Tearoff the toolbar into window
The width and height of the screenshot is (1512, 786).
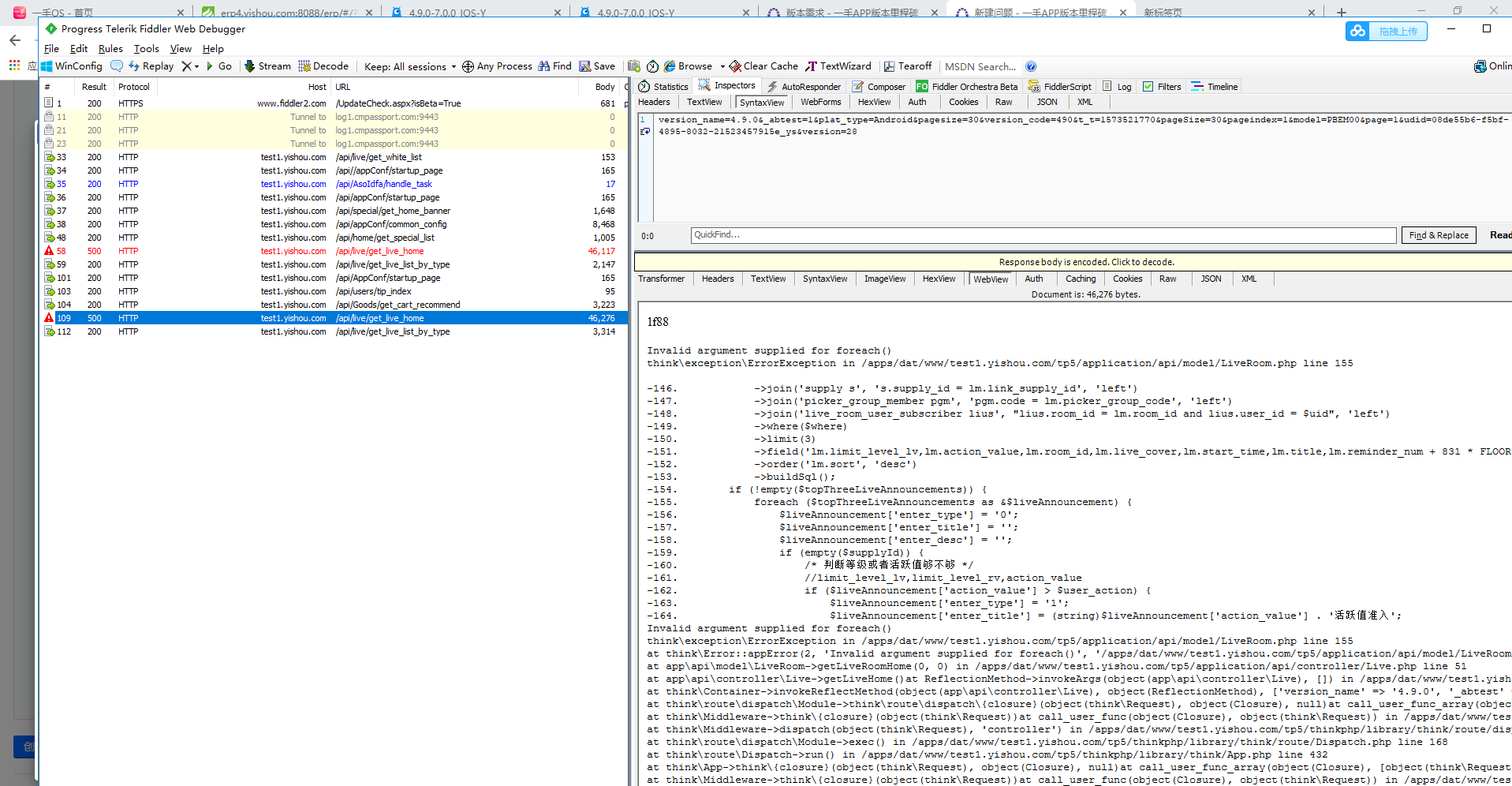pos(908,66)
